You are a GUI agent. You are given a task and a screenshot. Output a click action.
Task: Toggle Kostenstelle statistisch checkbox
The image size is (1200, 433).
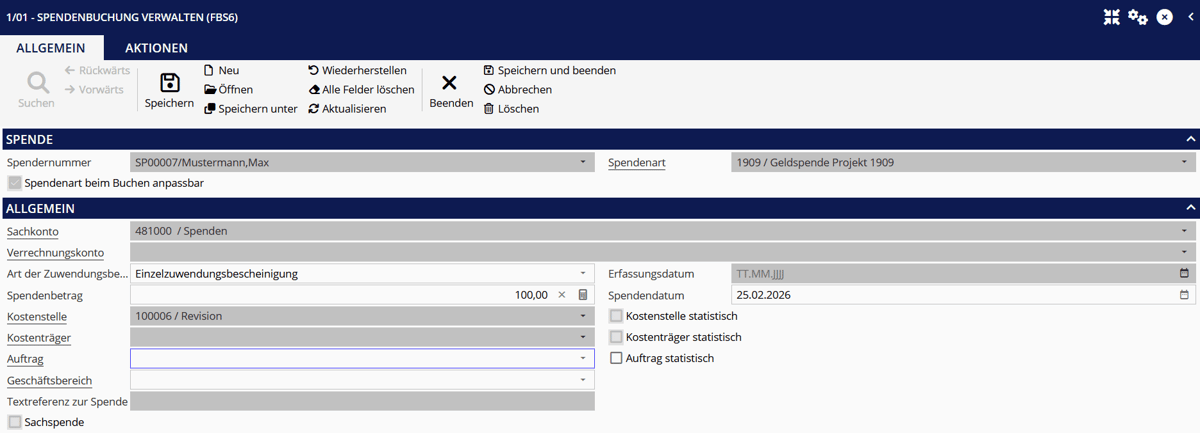tap(616, 316)
